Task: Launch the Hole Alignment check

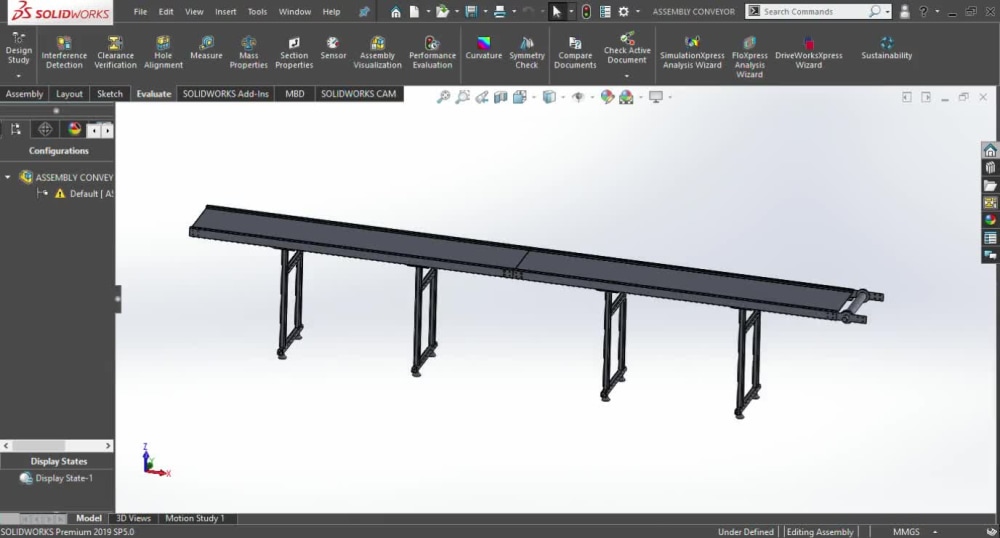Action: click(x=163, y=52)
